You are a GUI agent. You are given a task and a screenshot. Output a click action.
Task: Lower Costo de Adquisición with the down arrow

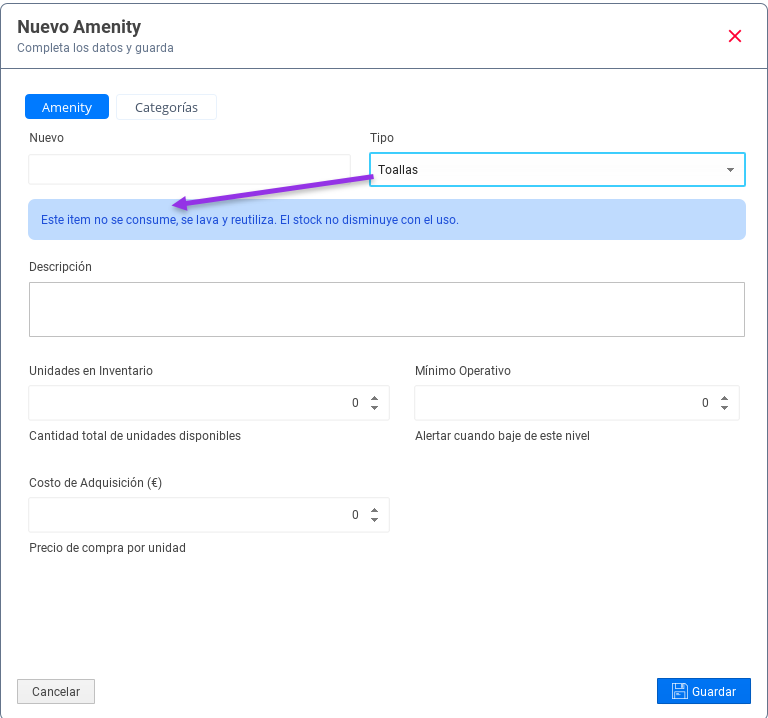[374, 520]
